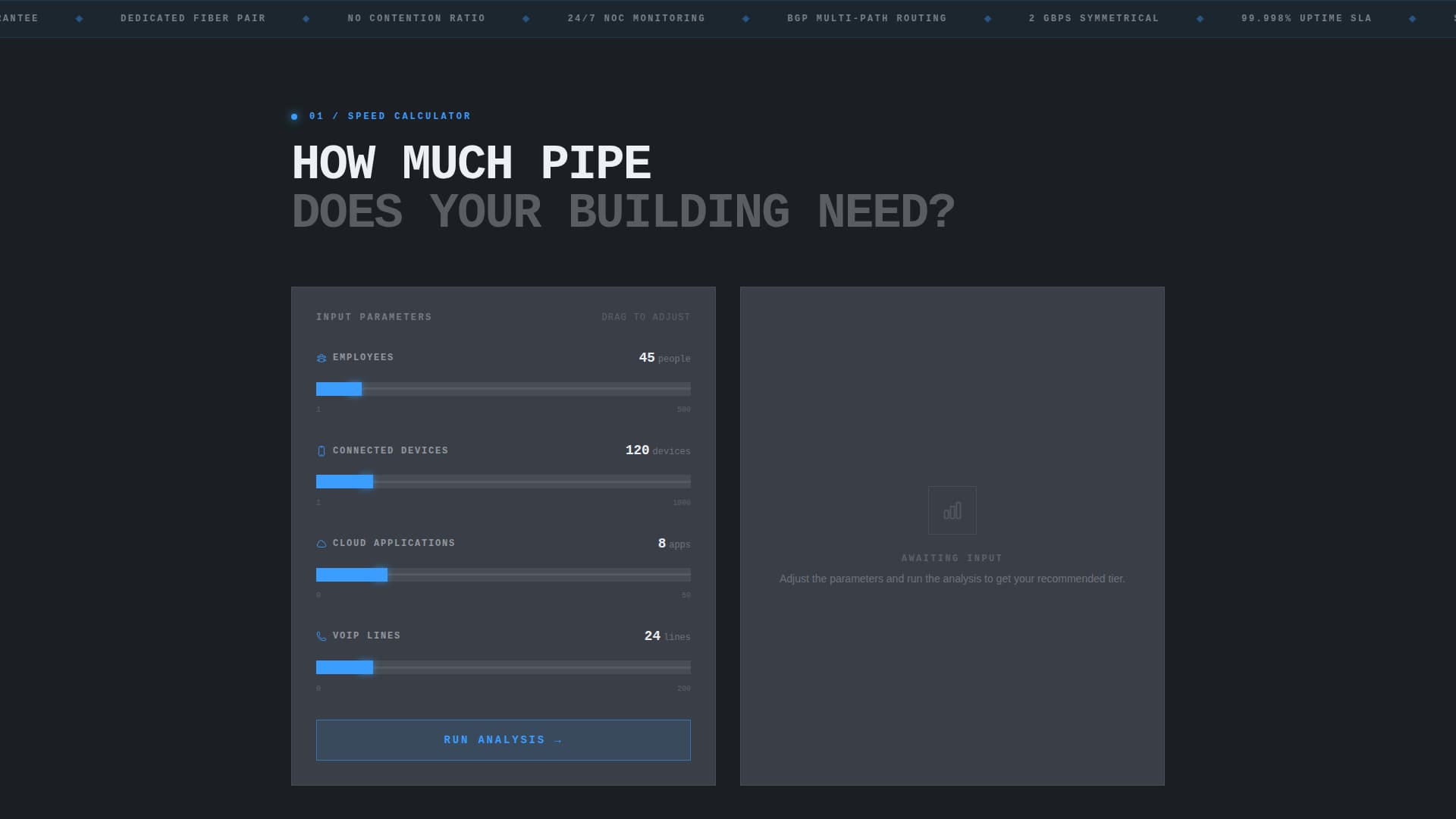Viewport: 1456px width, 819px height.
Task: Click the '50' maximum under Cloud Applications slider
Action: pos(686,595)
